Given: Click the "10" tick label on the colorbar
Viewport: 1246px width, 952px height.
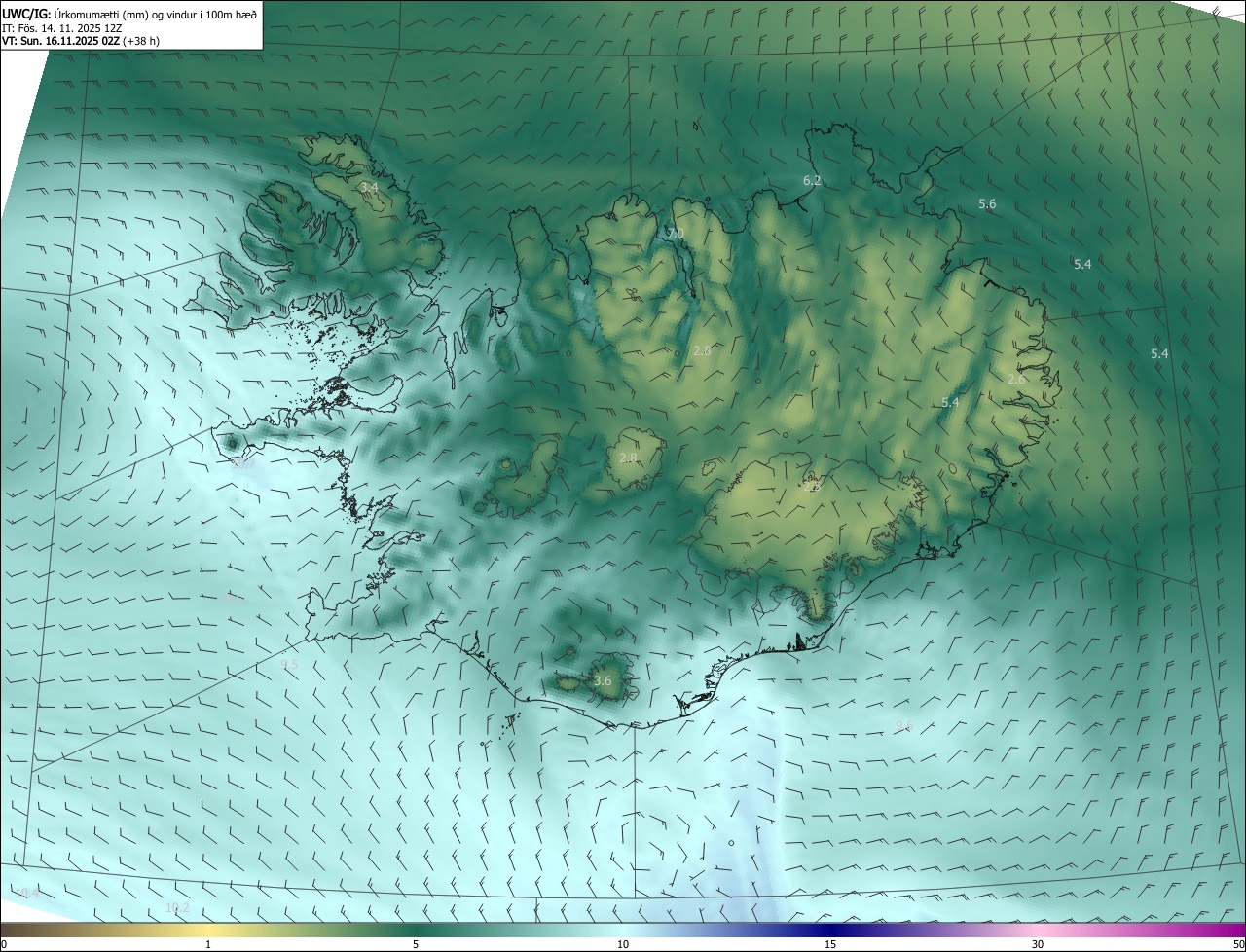Looking at the screenshot, I should click(623, 944).
